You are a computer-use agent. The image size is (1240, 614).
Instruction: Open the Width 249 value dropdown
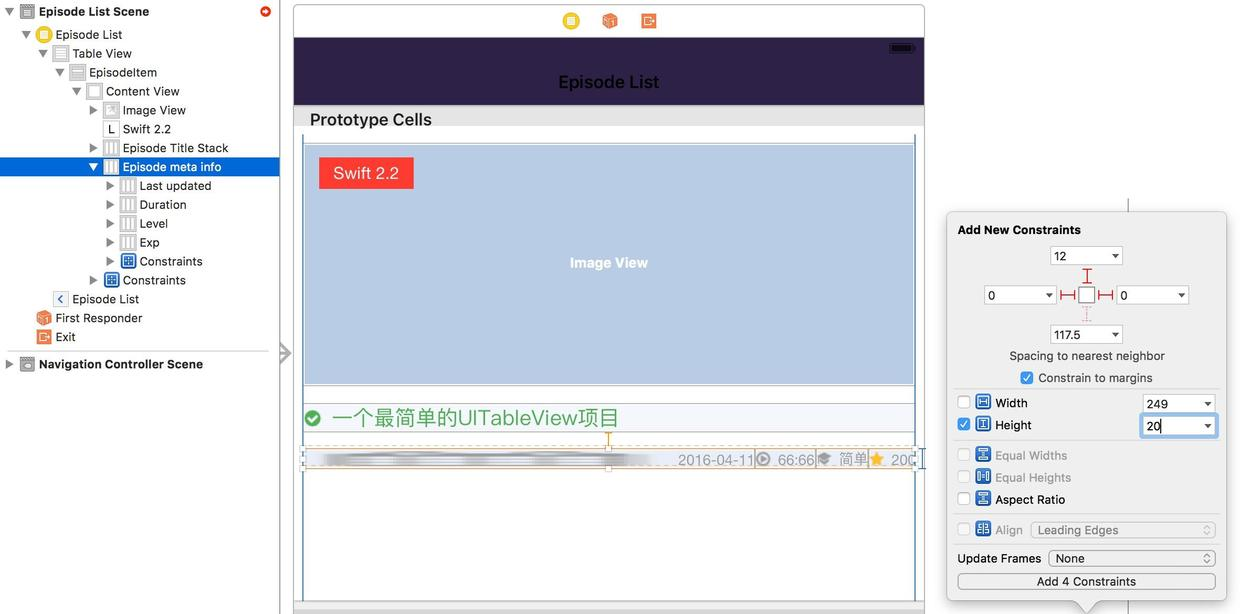point(1208,404)
